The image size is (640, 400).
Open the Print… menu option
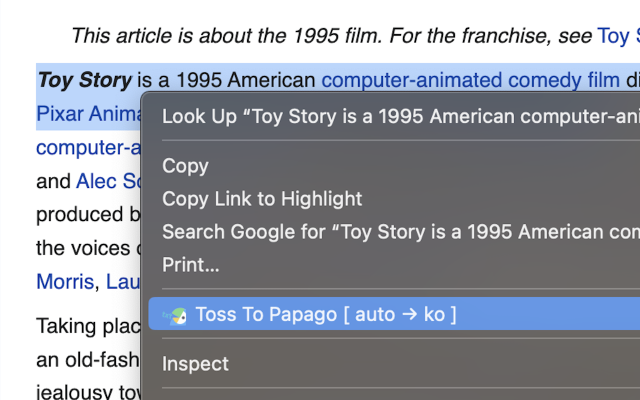191,265
